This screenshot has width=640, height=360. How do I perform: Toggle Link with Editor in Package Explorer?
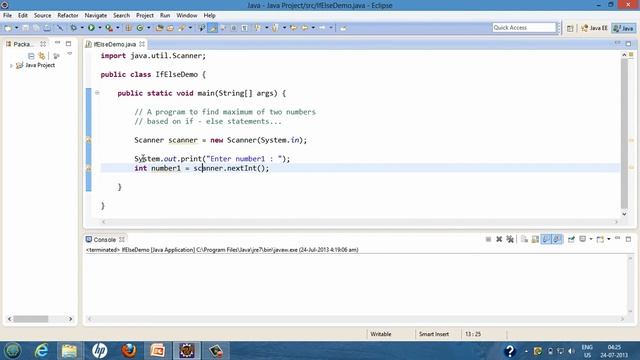tap(42, 56)
